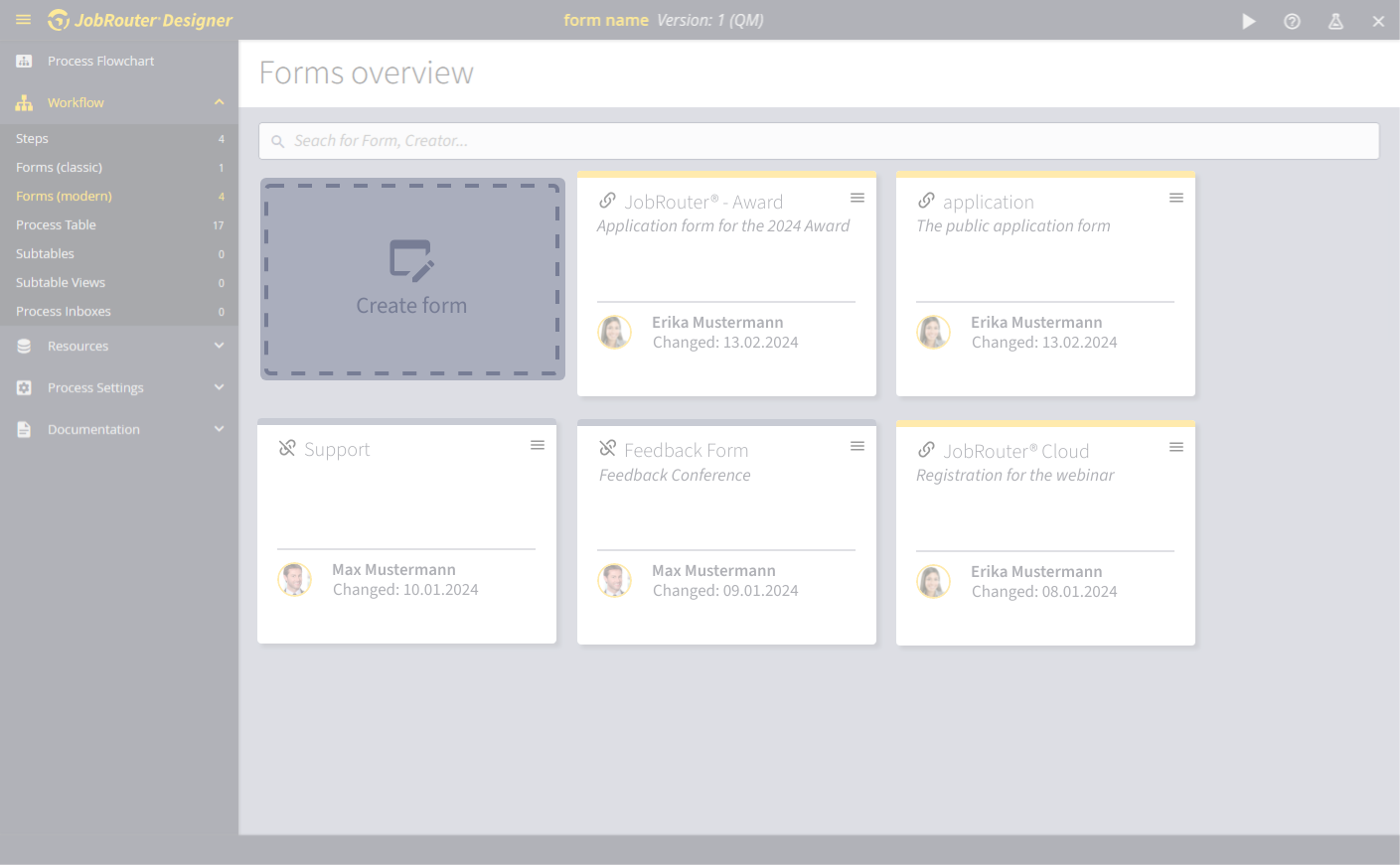Click the search magnifier icon

(278, 142)
